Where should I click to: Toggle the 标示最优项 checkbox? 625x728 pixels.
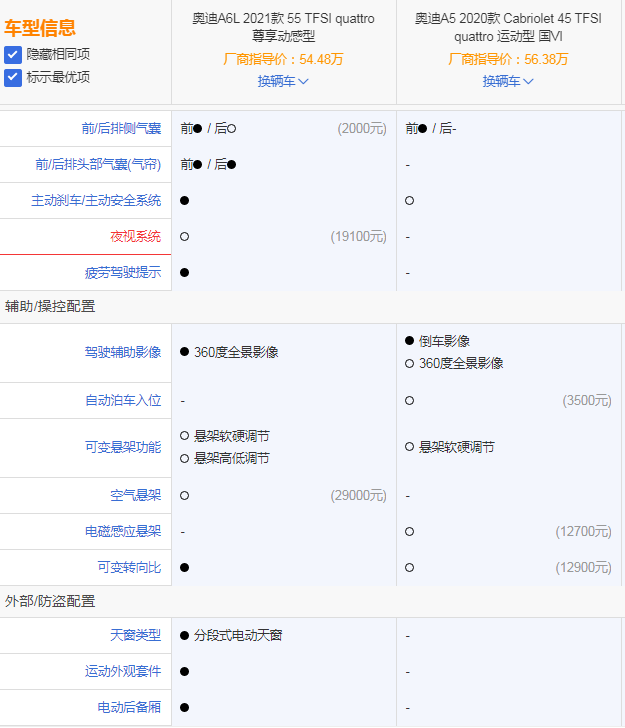(x=13, y=77)
